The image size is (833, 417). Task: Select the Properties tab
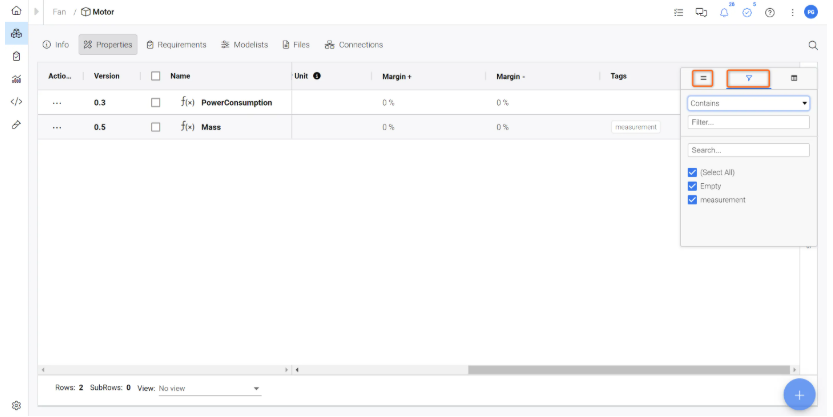pos(108,45)
